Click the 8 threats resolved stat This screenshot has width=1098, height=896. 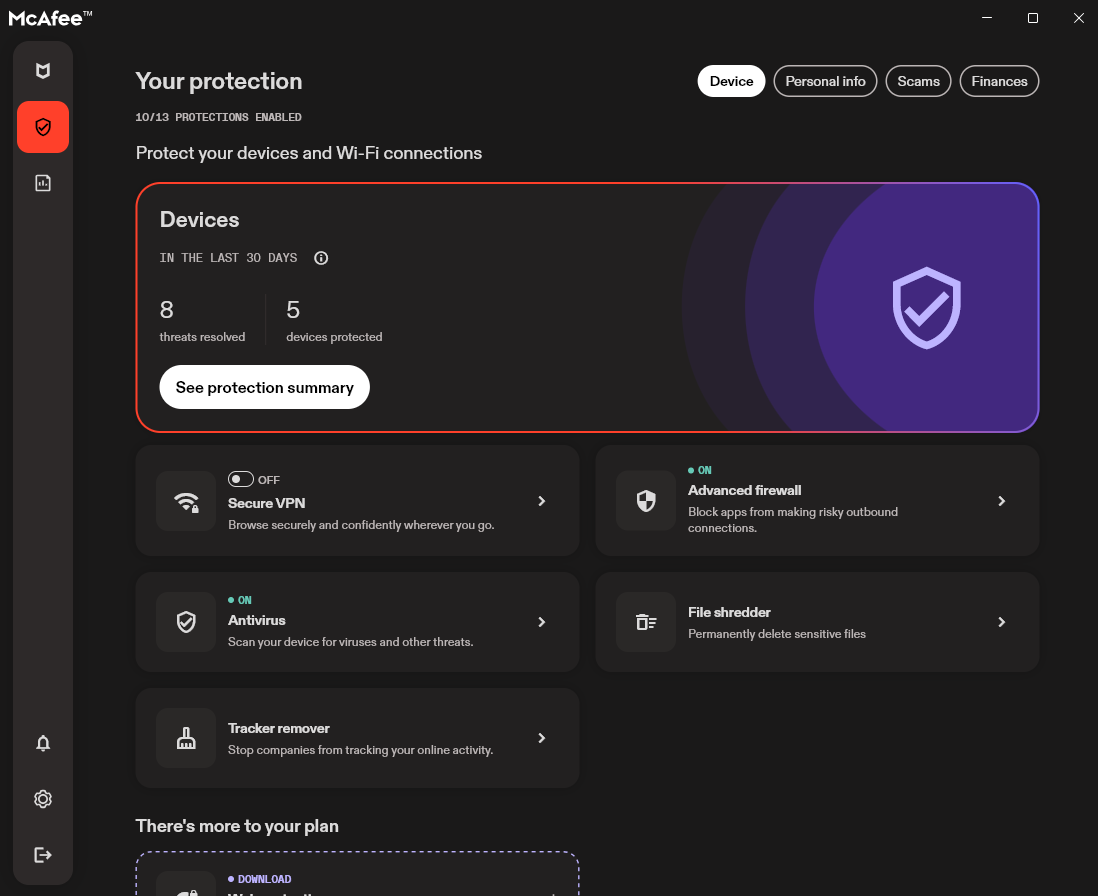coord(202,321)
